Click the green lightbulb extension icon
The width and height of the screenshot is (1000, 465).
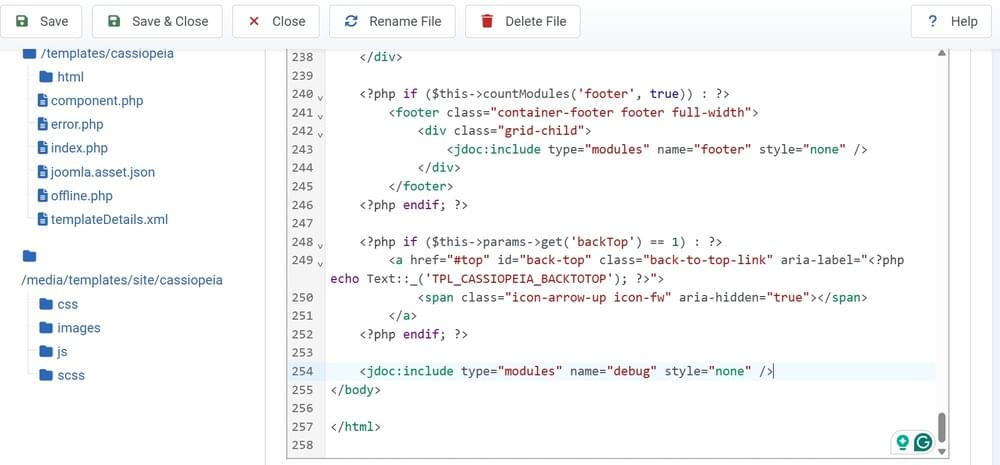pyautogui.click(x=902, y=442)
